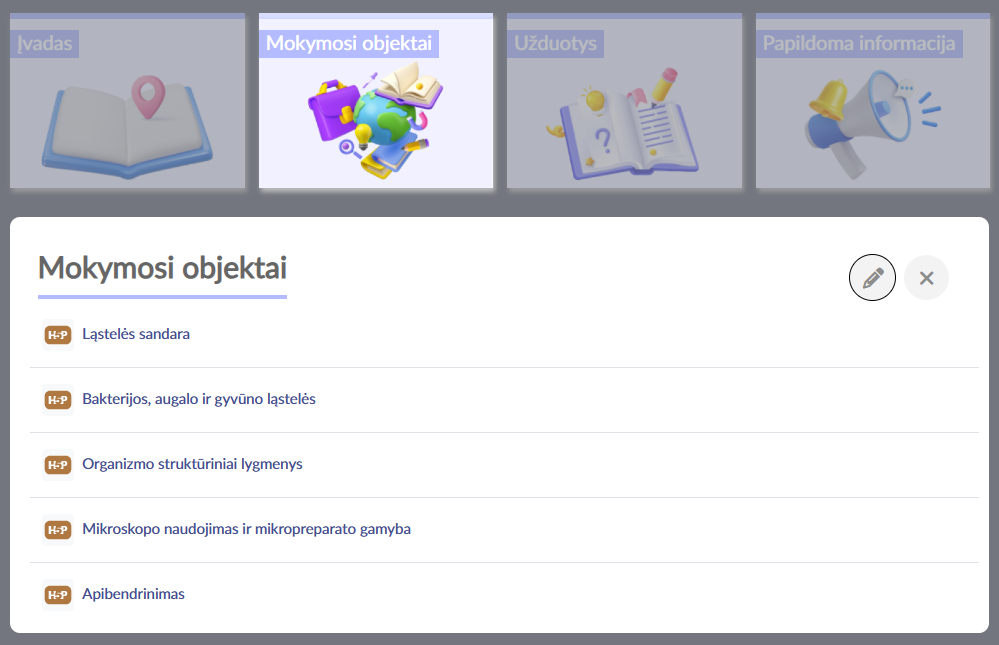The width and height of the screenshot is (999, 645).
Task: Click H5P icon beside Bakterijos, augalo ir gyvūno ląstelės
Action: click(x=58, y=400)
